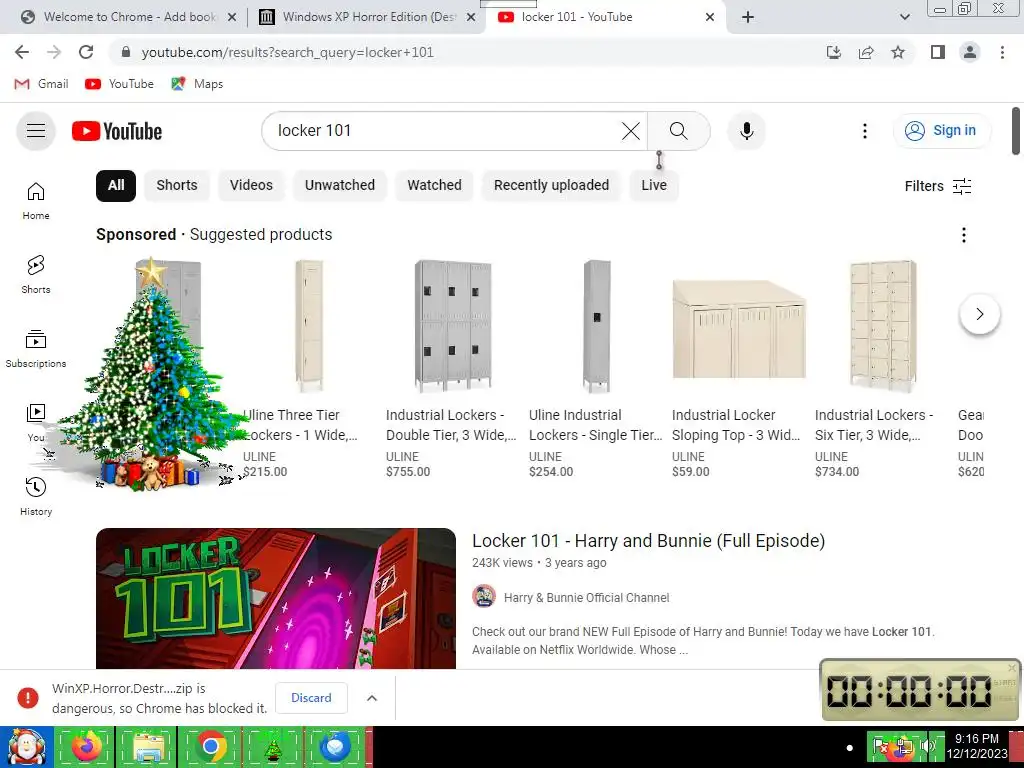Switch to the Welcome to Chrome tab
1024x768 pixels.
coord(130,17)
